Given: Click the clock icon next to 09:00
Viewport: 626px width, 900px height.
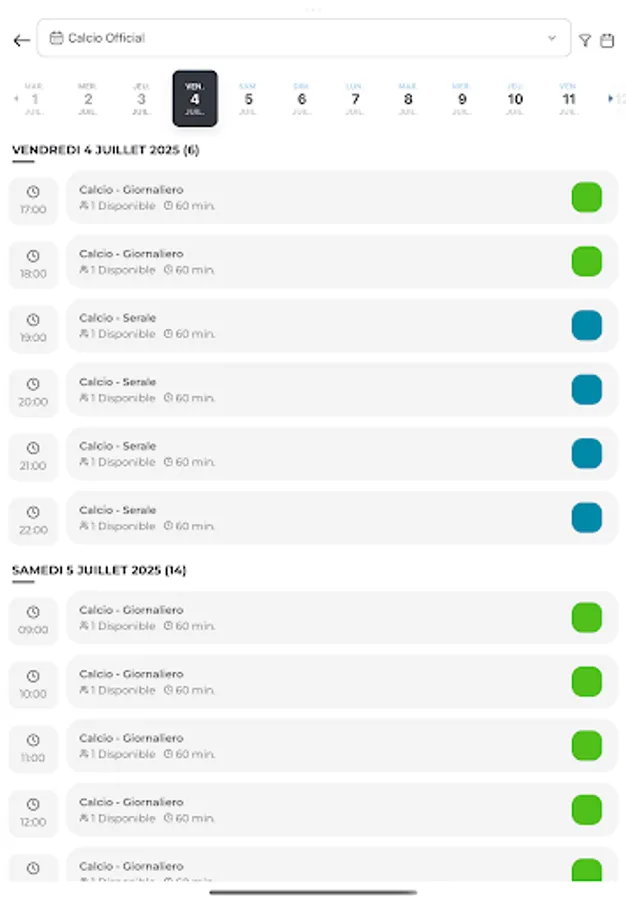Looking at the screenshot, I should [x=33, y=611].
